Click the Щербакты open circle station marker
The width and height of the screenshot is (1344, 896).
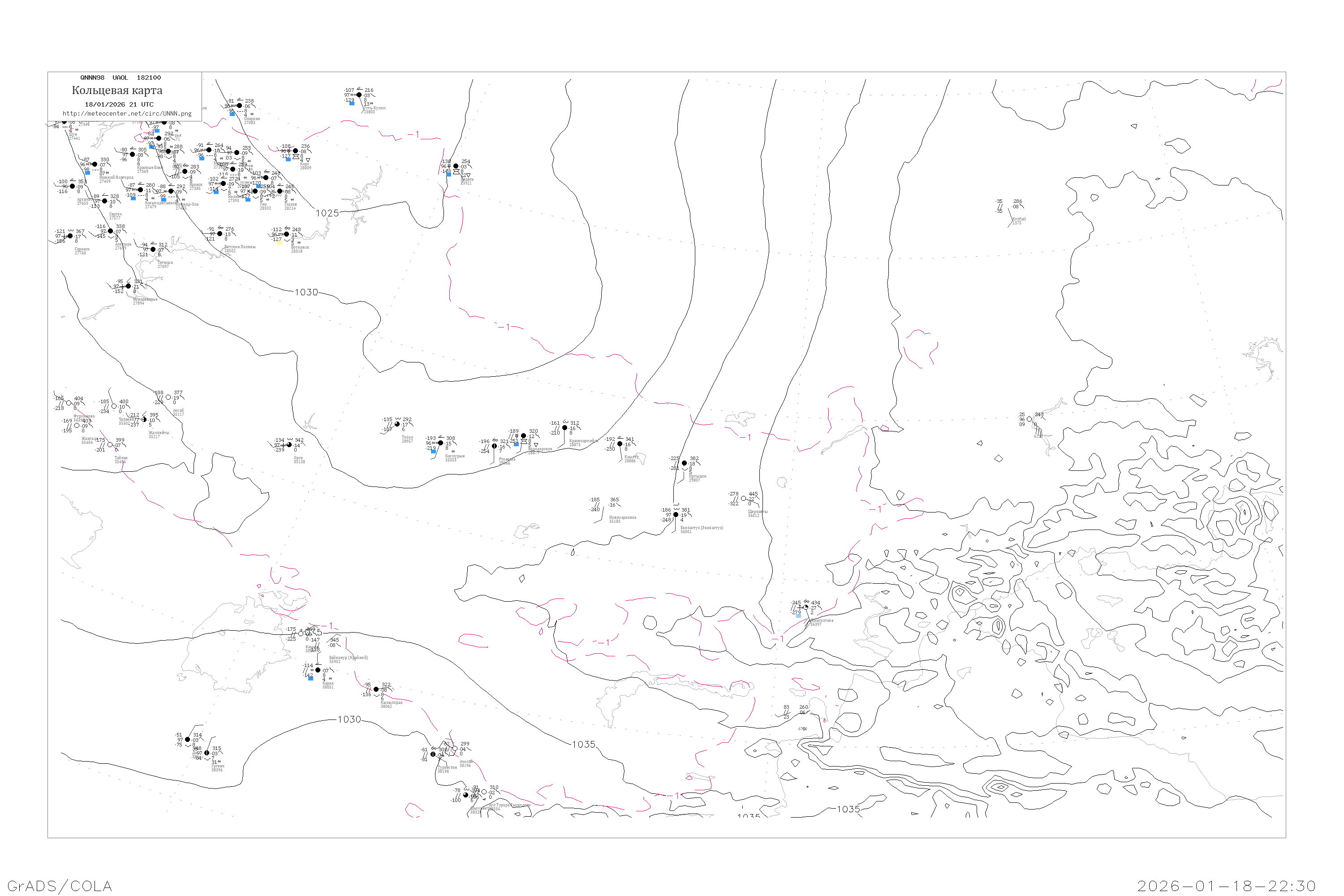pyautogui.click(x=743, y=499)
